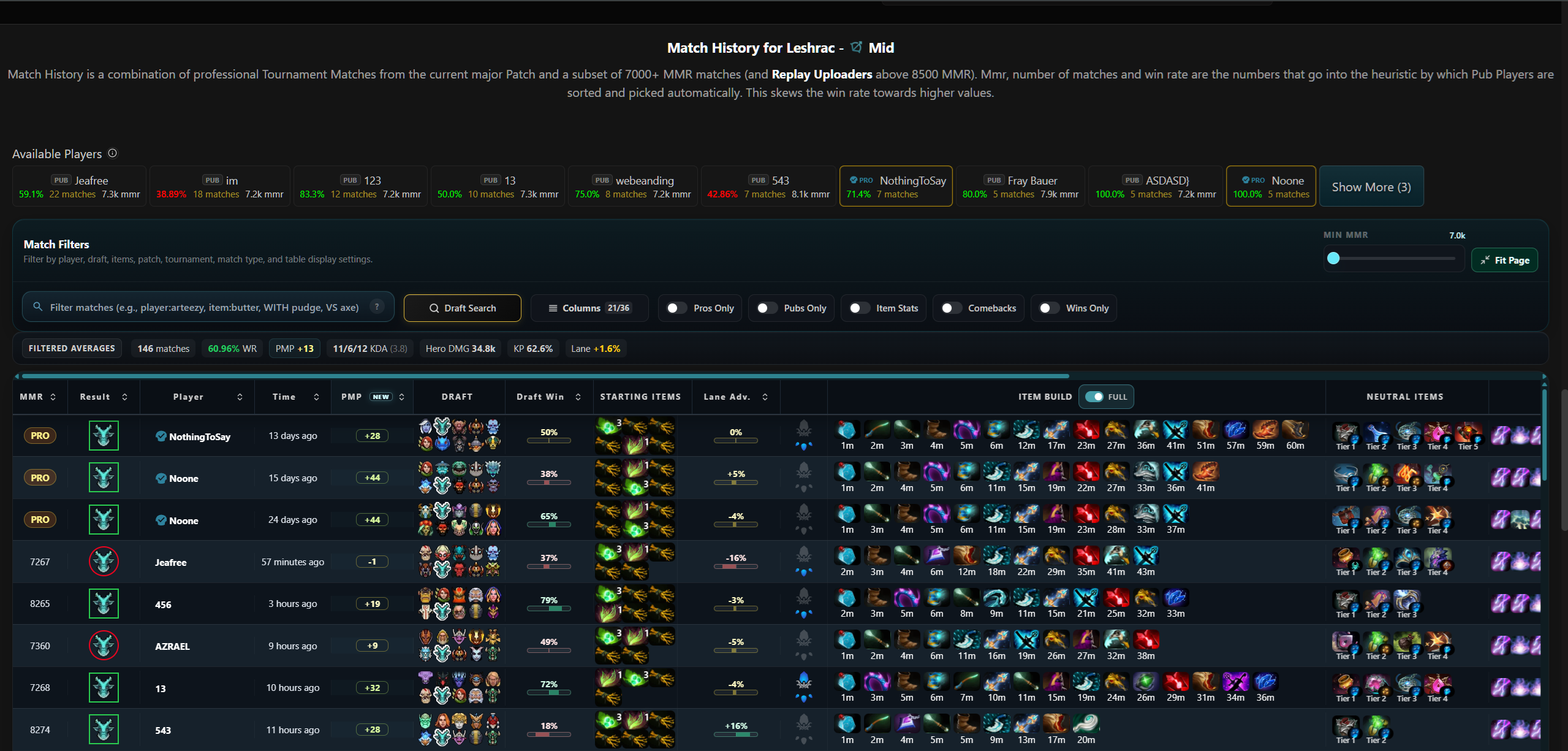1568x751 pixels.
Task: Enable the Pros Only toggle
Action: (676, 308)
